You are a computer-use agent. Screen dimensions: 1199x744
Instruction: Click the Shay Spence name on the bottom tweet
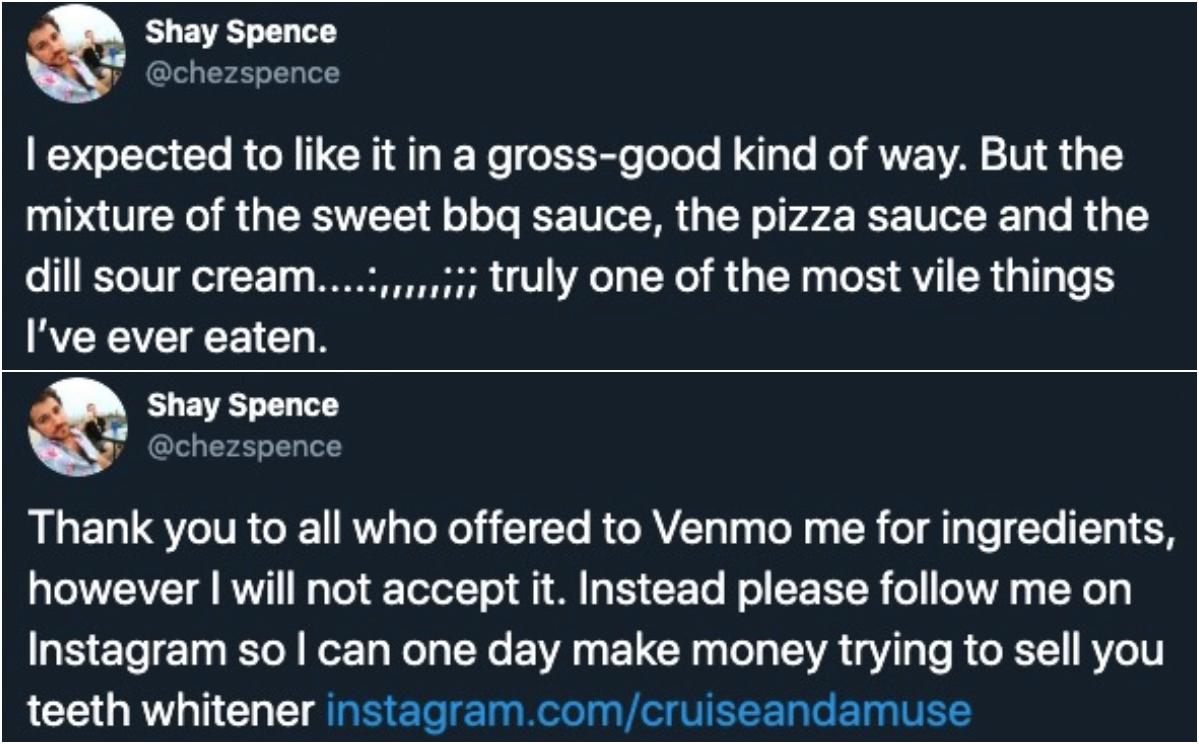[x=242, y=405]
